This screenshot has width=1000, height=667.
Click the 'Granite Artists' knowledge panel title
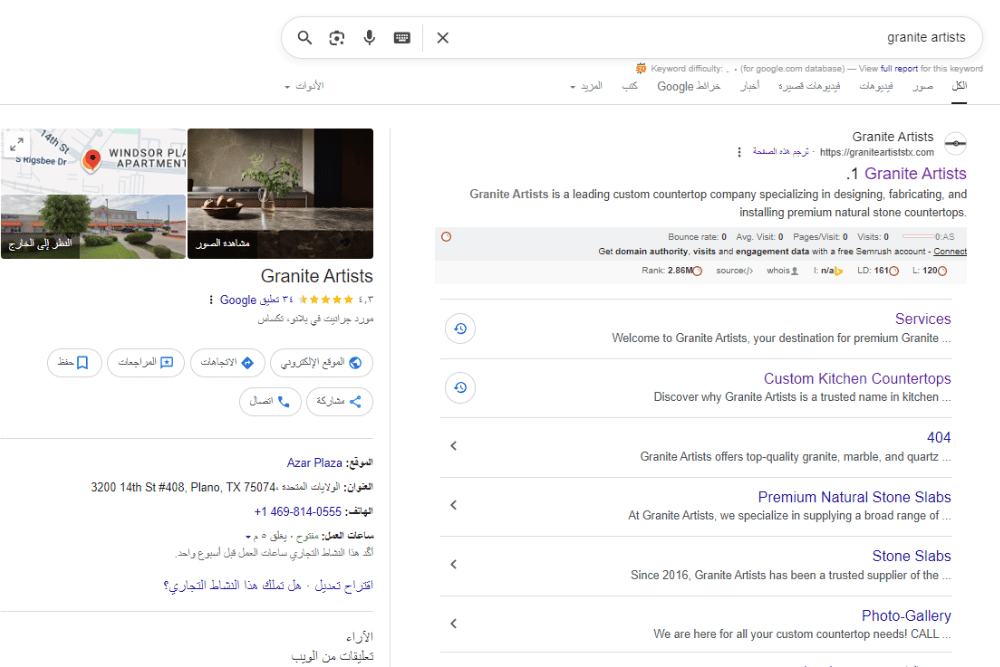317,276
